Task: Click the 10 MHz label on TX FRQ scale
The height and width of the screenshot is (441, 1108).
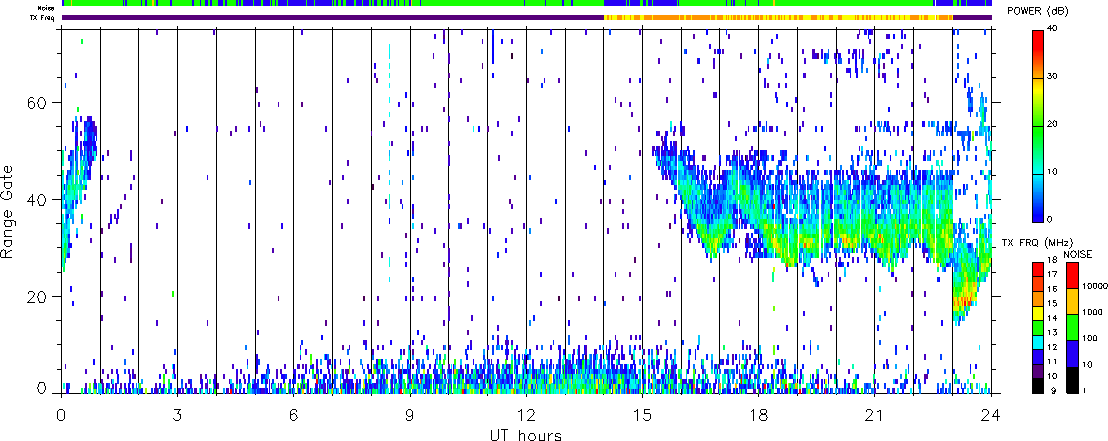Action: tap(1053, 377)
